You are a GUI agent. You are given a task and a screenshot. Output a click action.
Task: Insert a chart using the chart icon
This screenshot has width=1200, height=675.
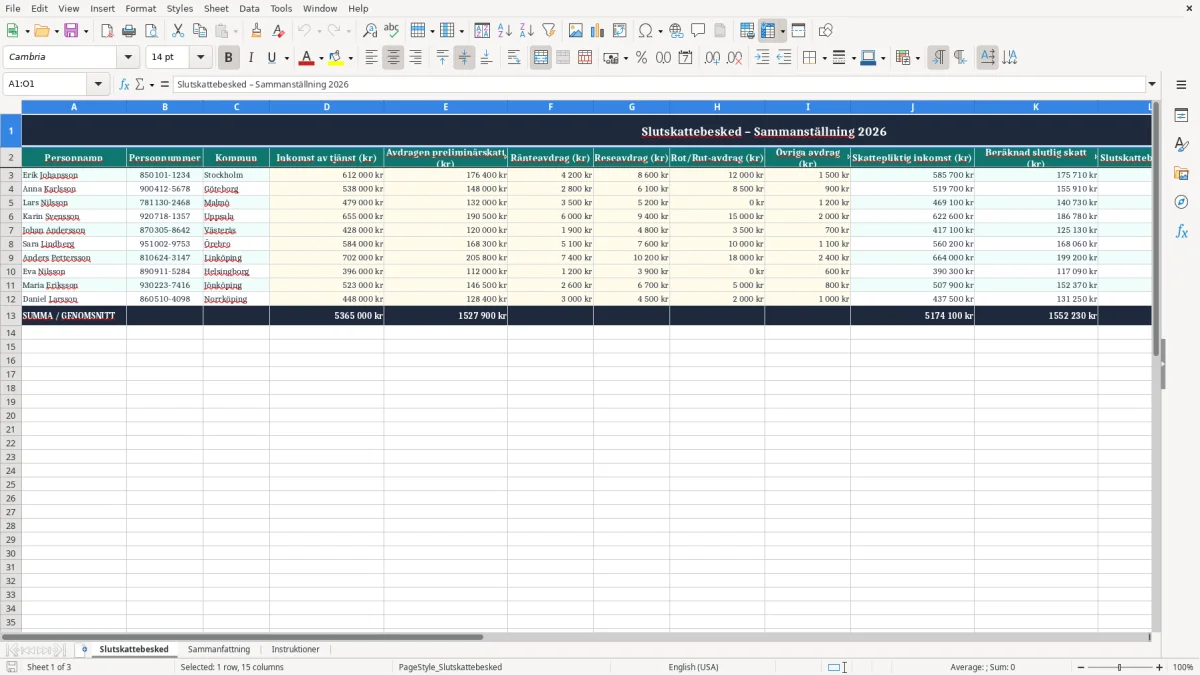pos(598,31)
